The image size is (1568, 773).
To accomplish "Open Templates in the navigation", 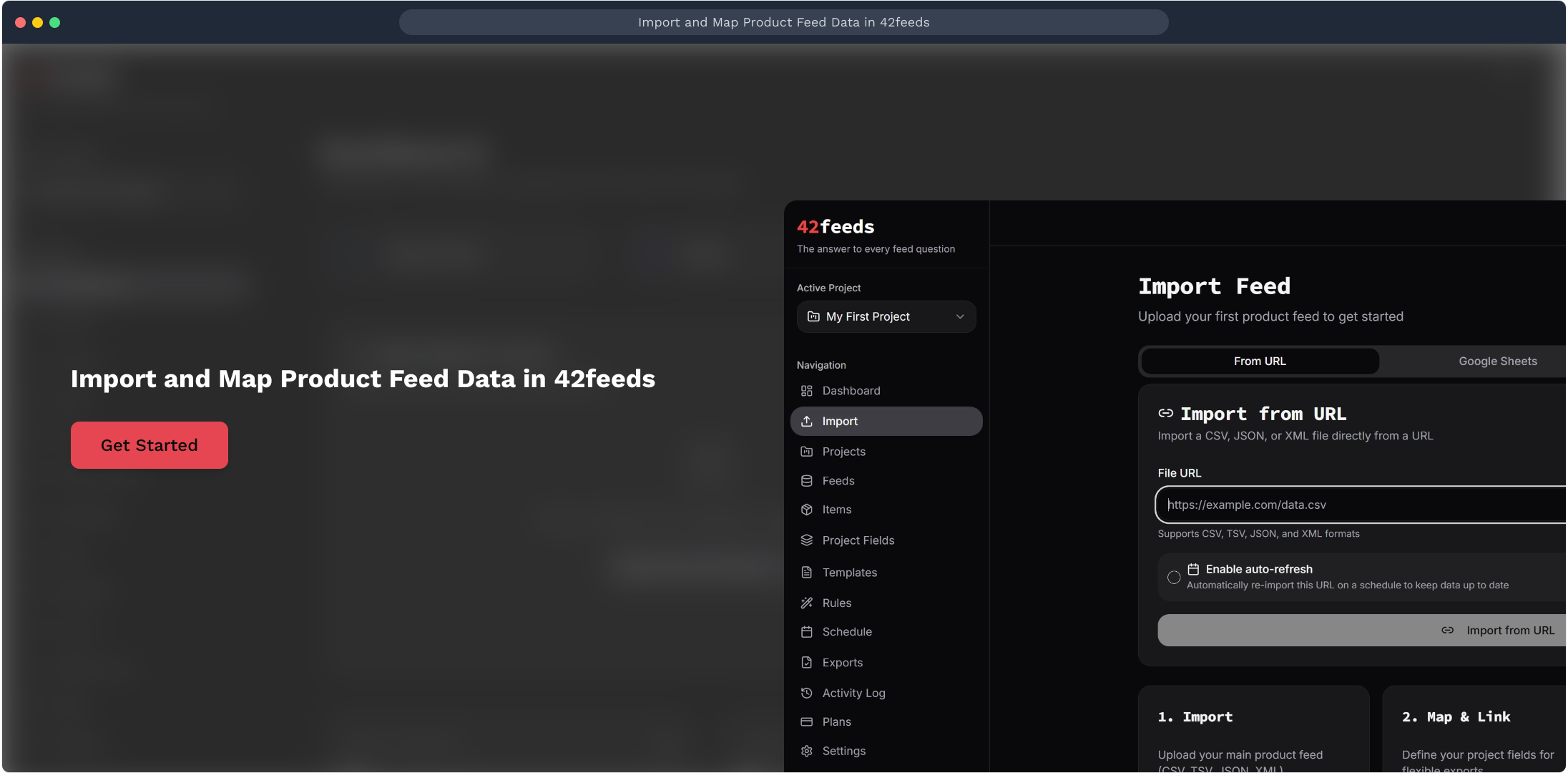I will pyautogui.click(x=849, y=573).
